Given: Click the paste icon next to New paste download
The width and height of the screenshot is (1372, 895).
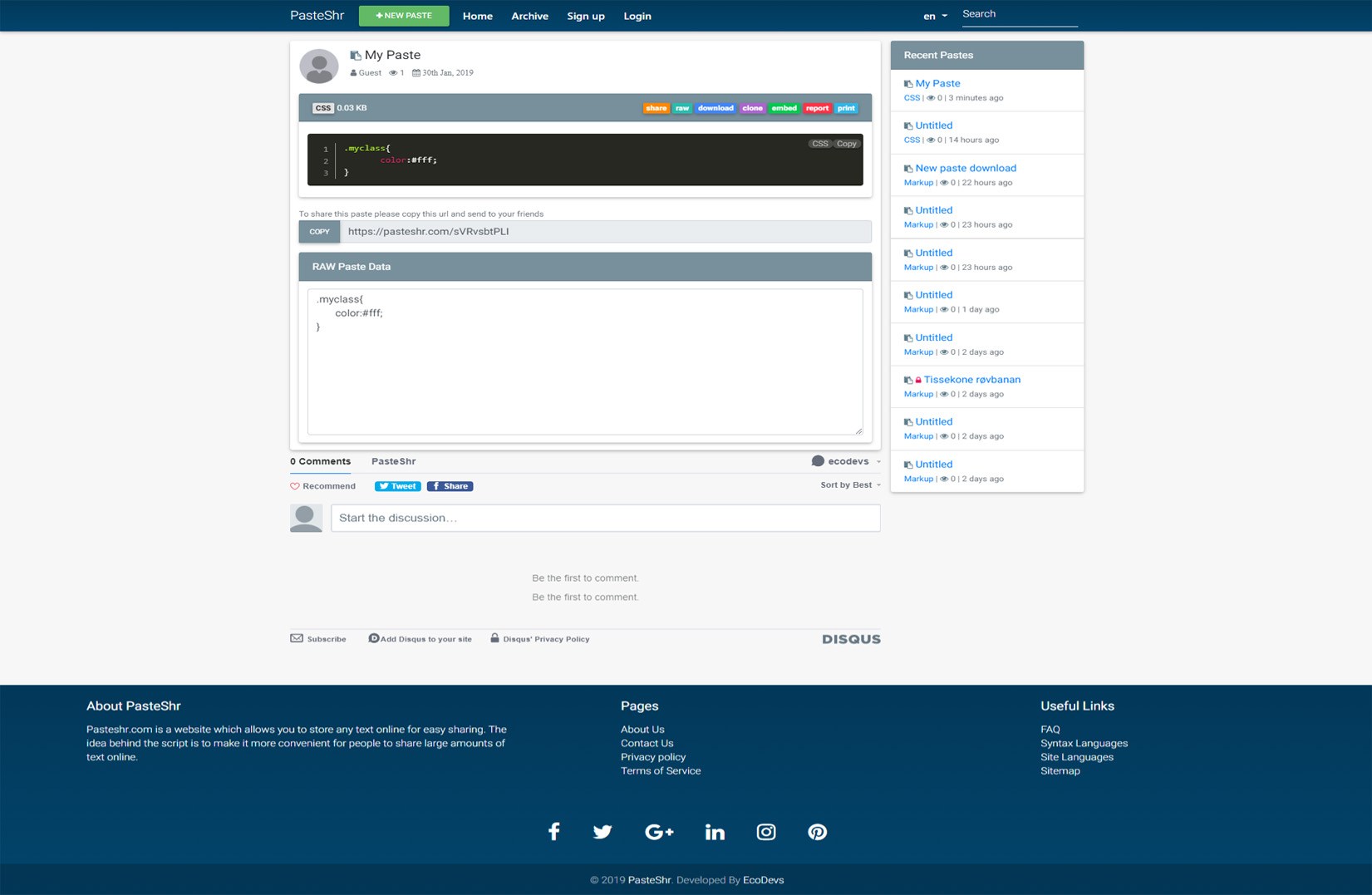Looking at the screenshot, I should [908, 169].
